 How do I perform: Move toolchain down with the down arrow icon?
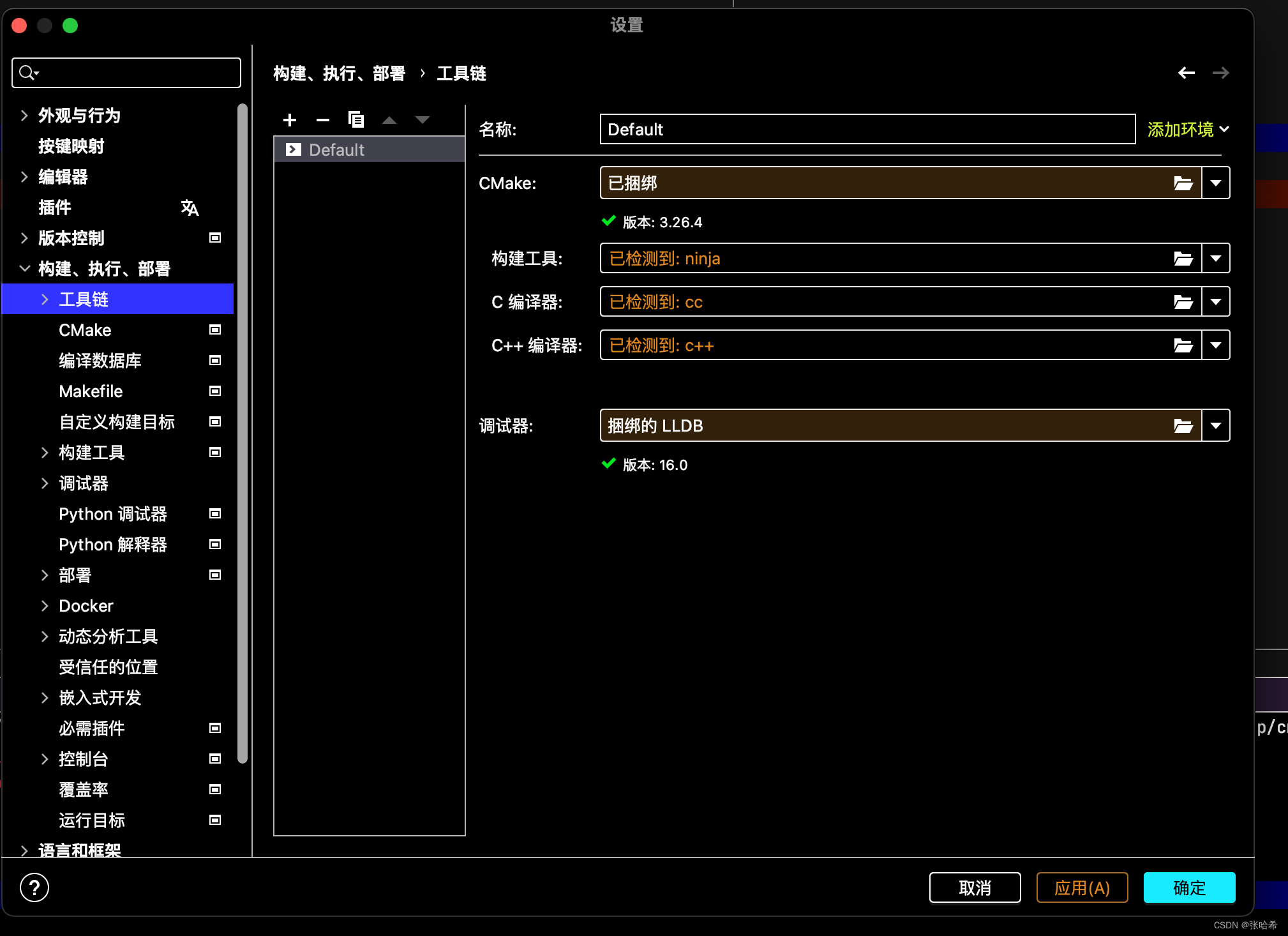pyautogui.click(x=423, y=120)
